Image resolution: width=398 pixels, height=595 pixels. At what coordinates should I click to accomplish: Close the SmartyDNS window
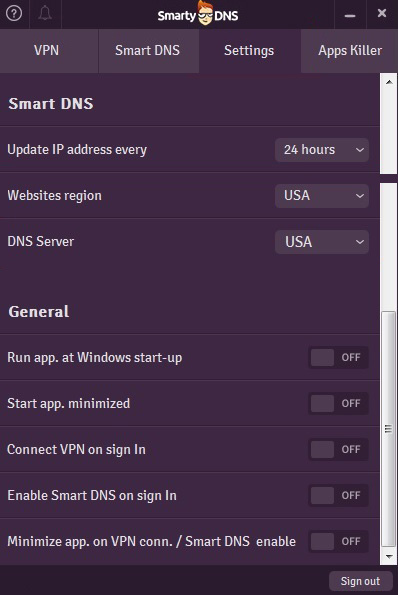click(382, 13)
